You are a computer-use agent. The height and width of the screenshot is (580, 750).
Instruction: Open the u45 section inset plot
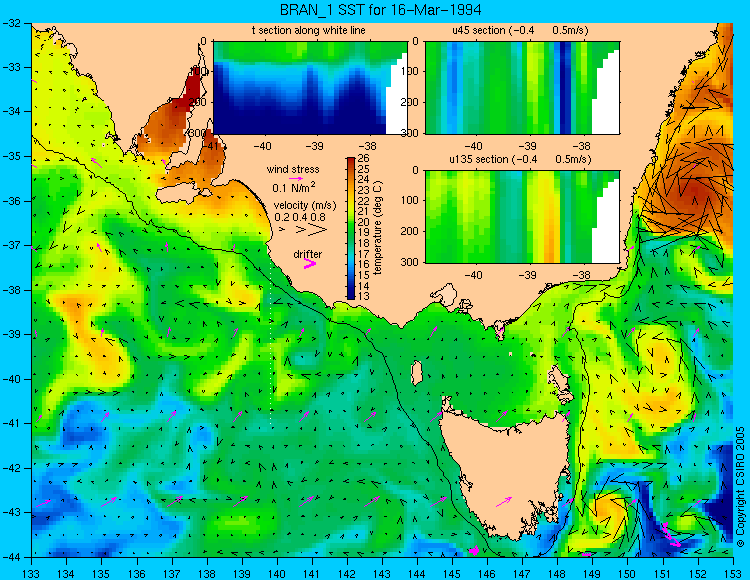tap(522, 88)
